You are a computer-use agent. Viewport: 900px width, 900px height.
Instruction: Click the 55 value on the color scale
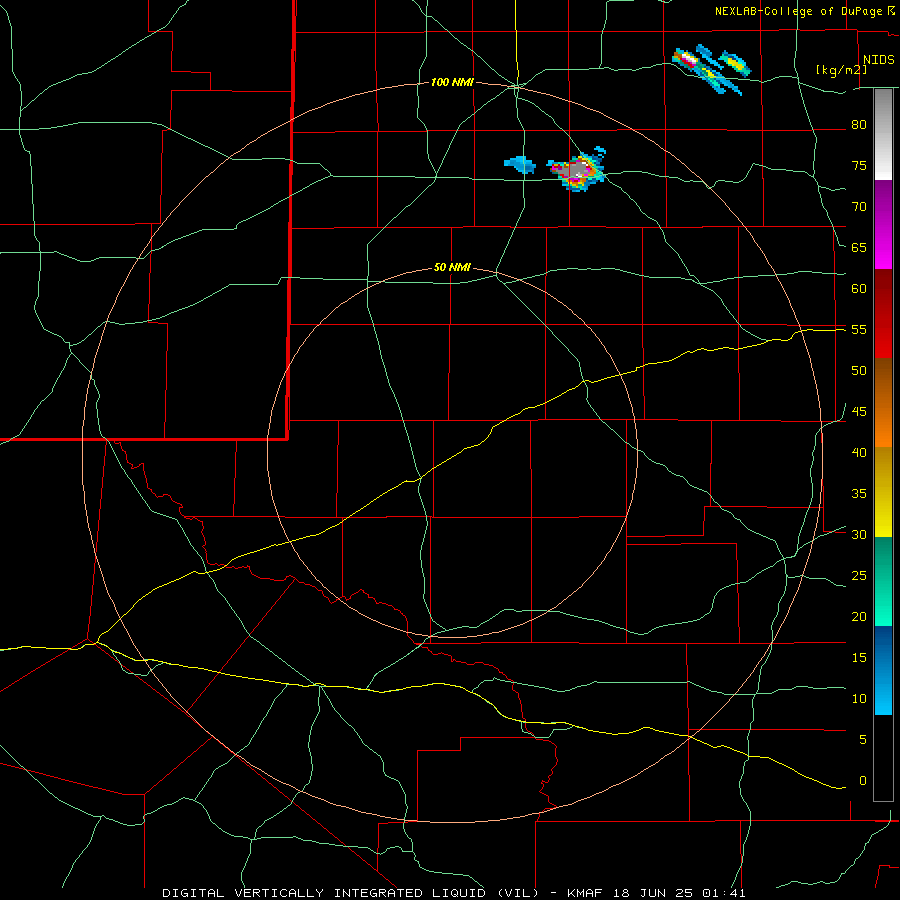(x=859, y=329)
